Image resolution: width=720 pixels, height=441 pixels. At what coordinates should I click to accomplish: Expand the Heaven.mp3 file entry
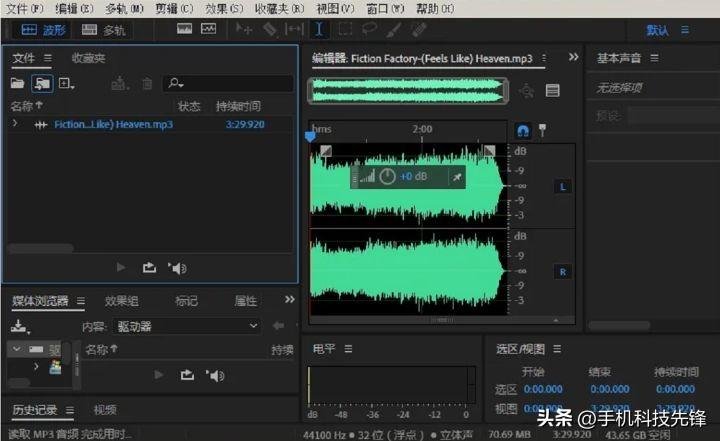point(15,124)
